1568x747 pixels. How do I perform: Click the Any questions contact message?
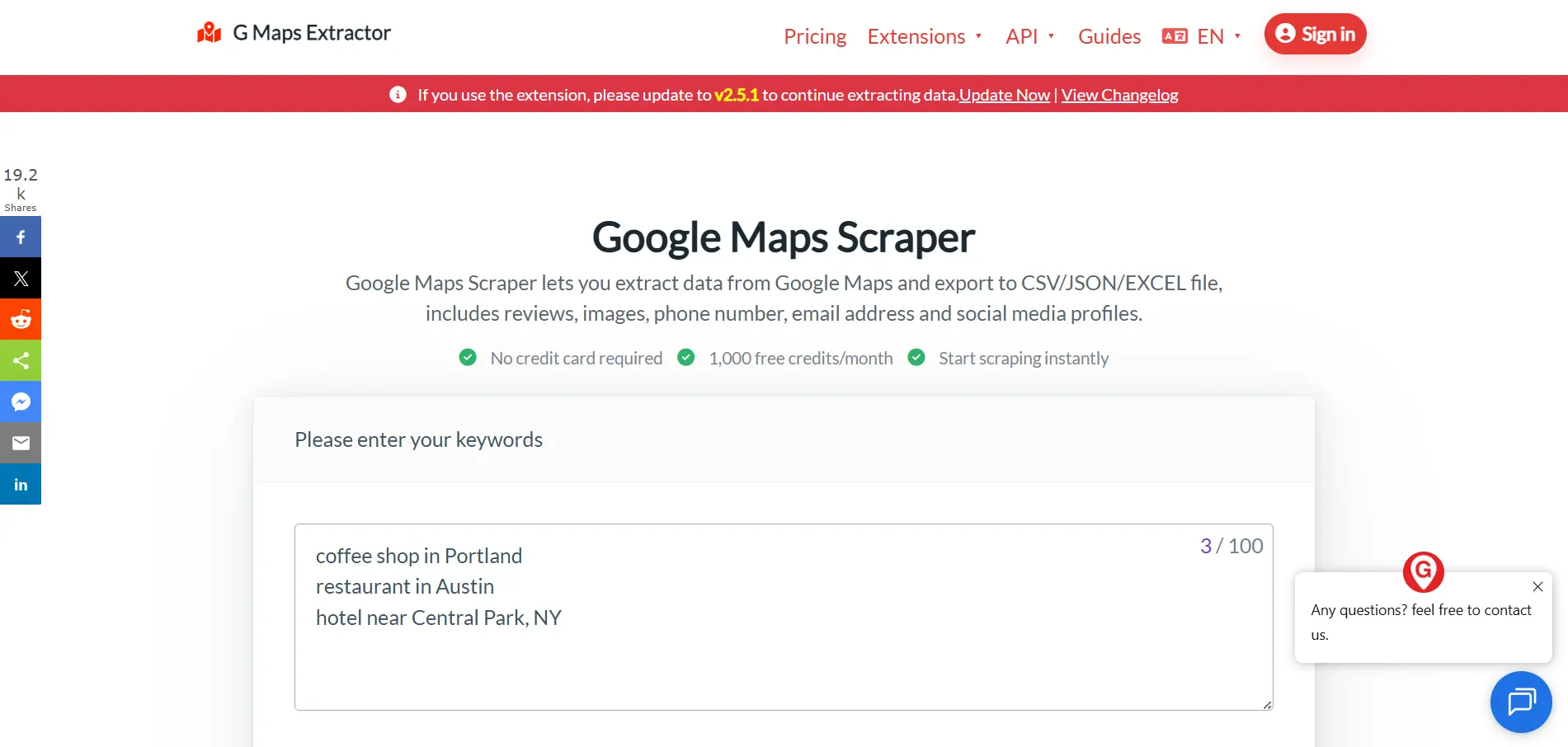click(x=1420, y=622)
